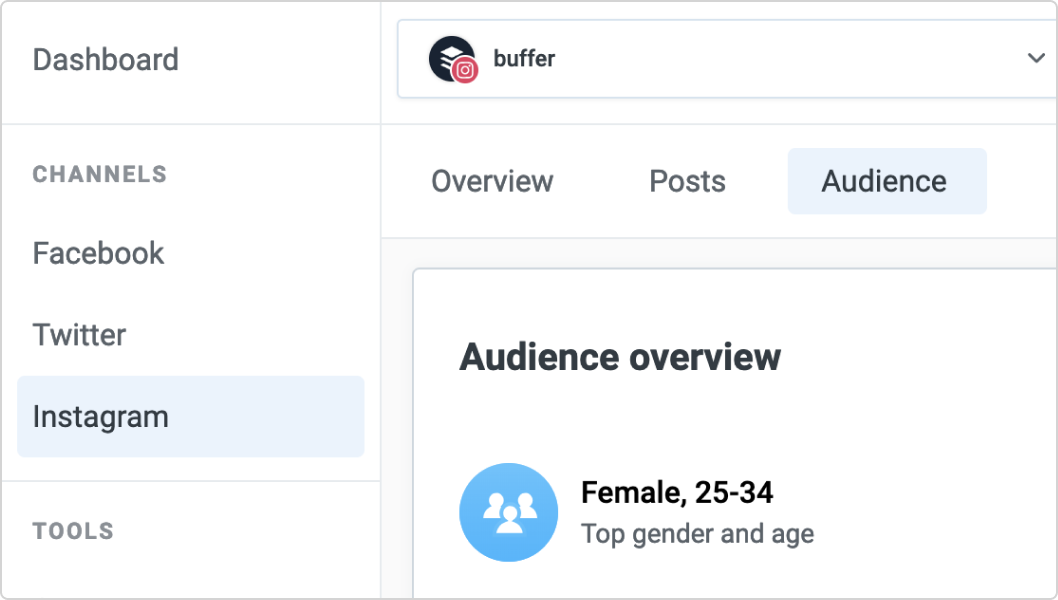
Task: Switch to the Posts tab
Action: click(687, 181)
